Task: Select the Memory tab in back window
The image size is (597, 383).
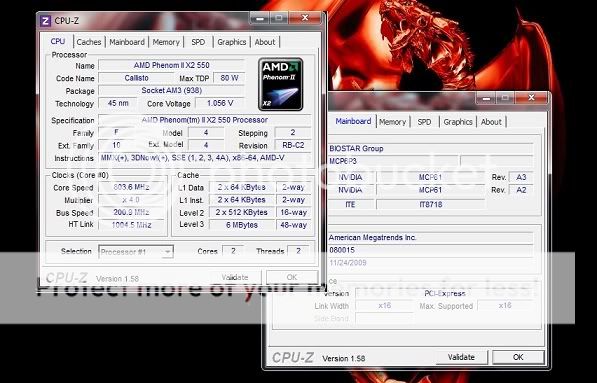Action: coord(393,122)
